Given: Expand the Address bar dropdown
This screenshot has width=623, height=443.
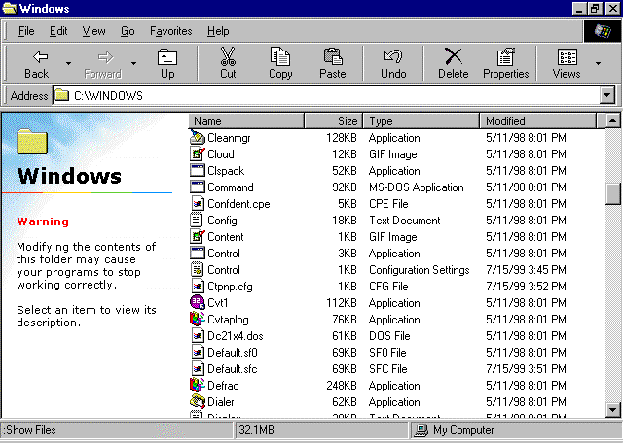Looking at the screenshot, I should pos(606,96).
